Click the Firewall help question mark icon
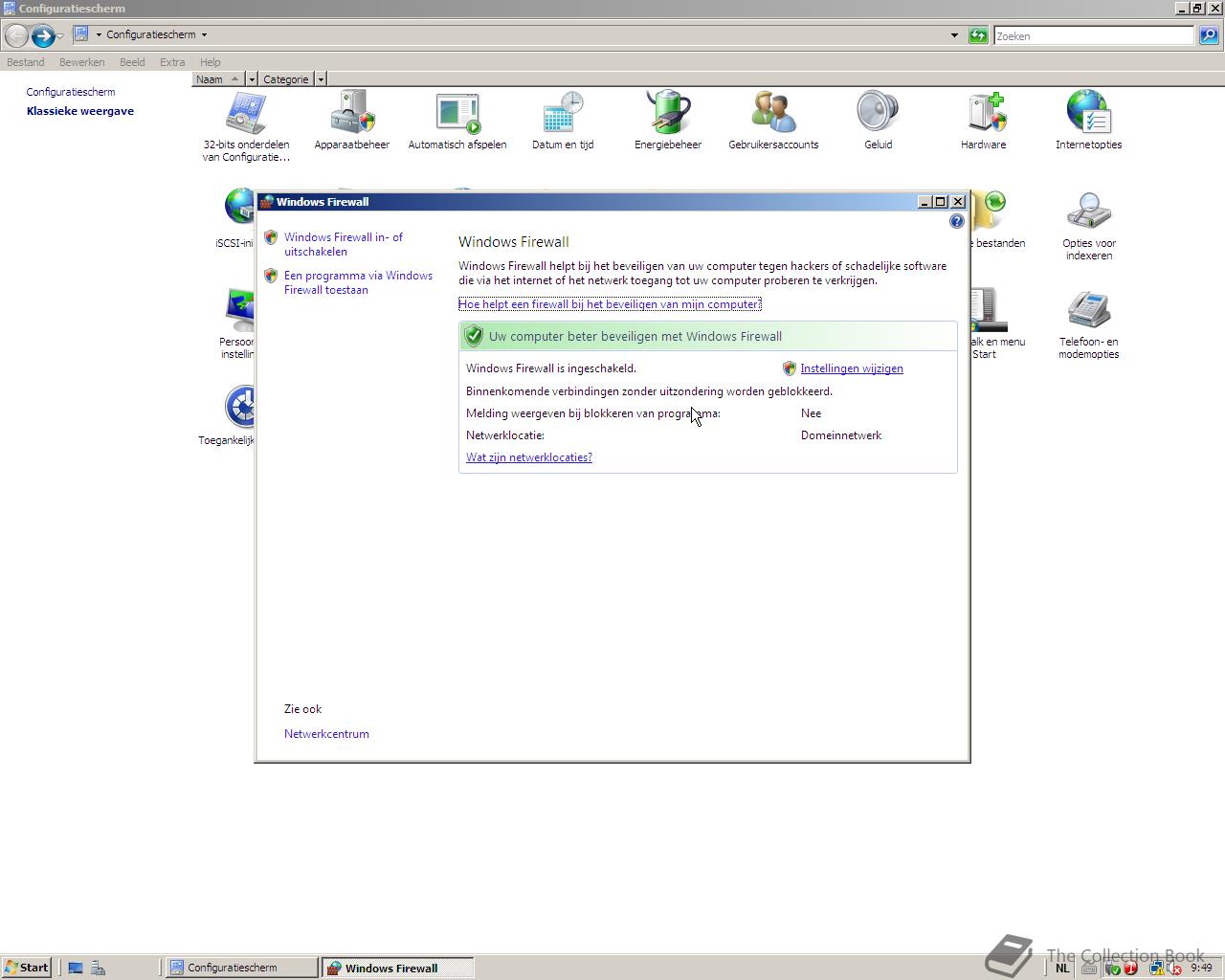 [957, 221]
